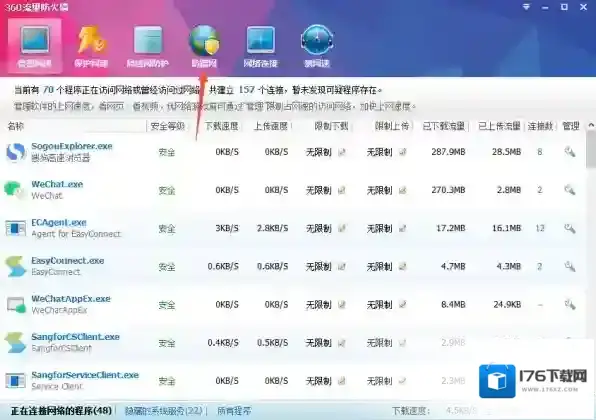Click the scroll-up arrow of process list
The image size is (596, 420).
click(x=591, y=125)
